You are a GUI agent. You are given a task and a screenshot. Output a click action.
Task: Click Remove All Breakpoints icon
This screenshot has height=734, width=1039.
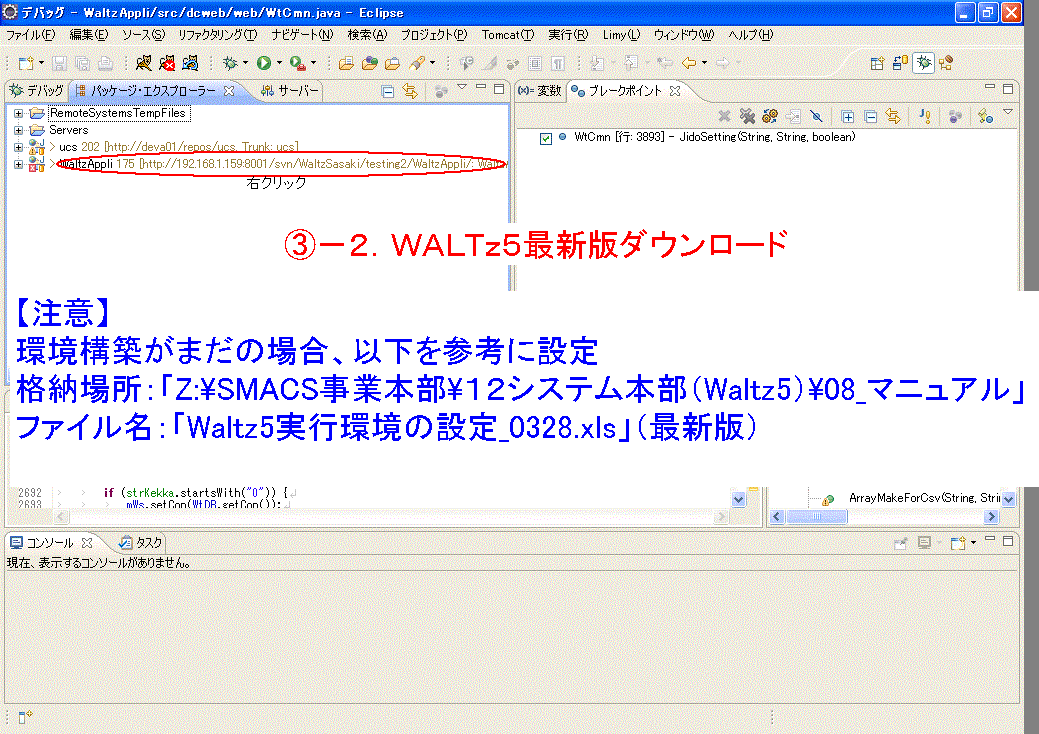point(746,116)
